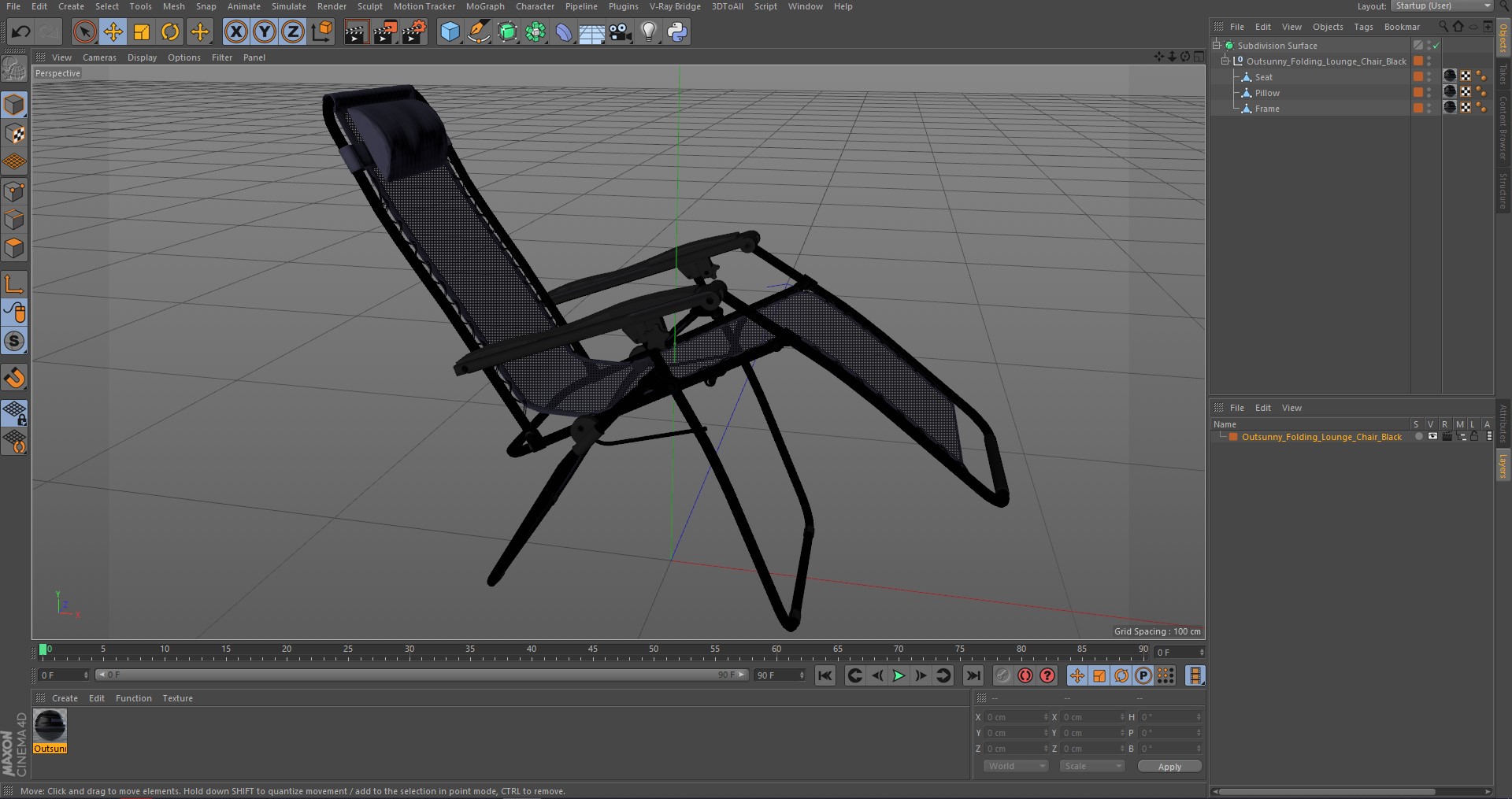The image size is (1512, 799).
Task: Add a Floor environment object
Action: pyautogui.click(x=591, y=32)
